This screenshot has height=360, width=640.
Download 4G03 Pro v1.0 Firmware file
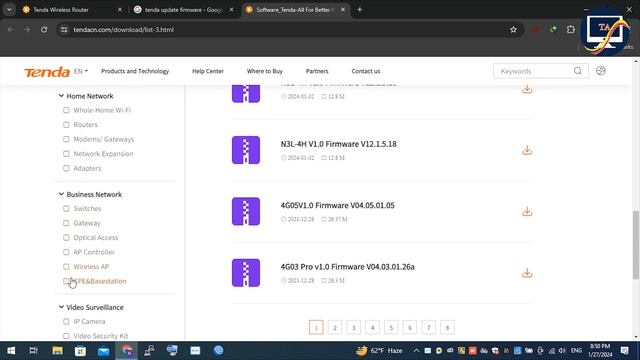[527, 273]
